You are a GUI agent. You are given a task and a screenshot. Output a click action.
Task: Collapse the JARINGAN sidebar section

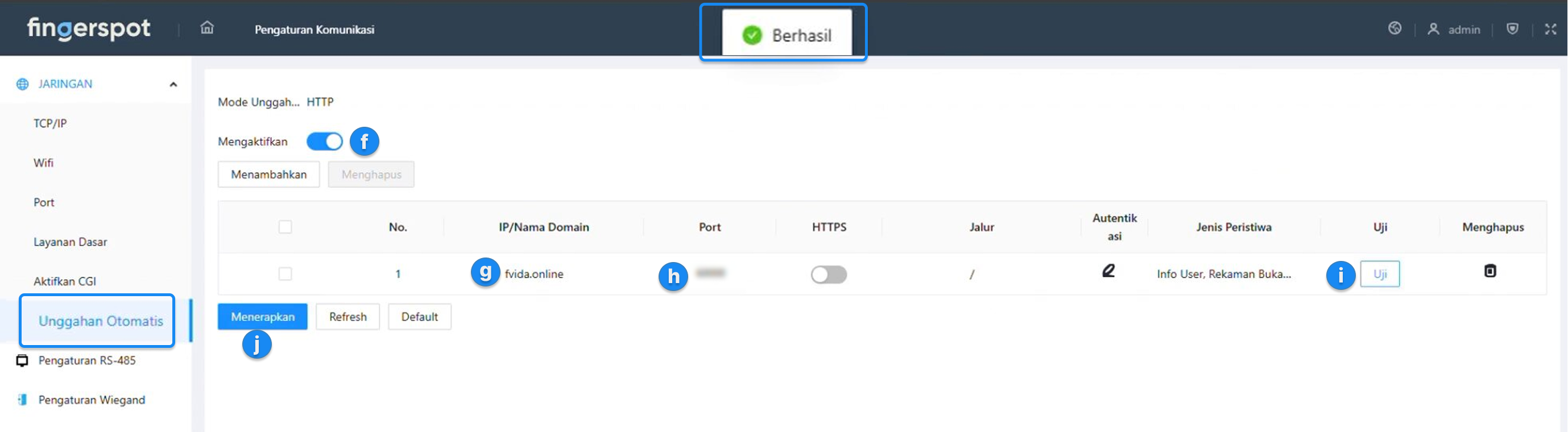click(x=173, y=85)
